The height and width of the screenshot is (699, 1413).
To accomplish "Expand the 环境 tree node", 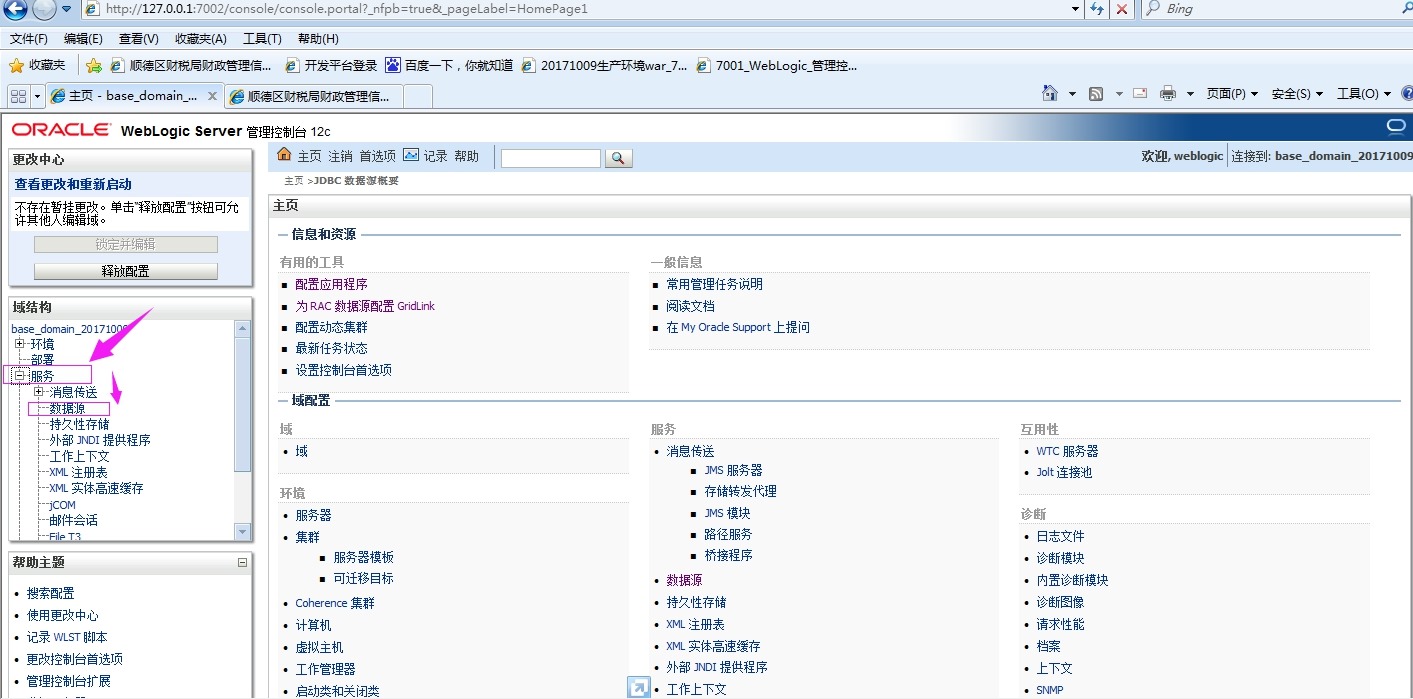I will tap(20, 343).
